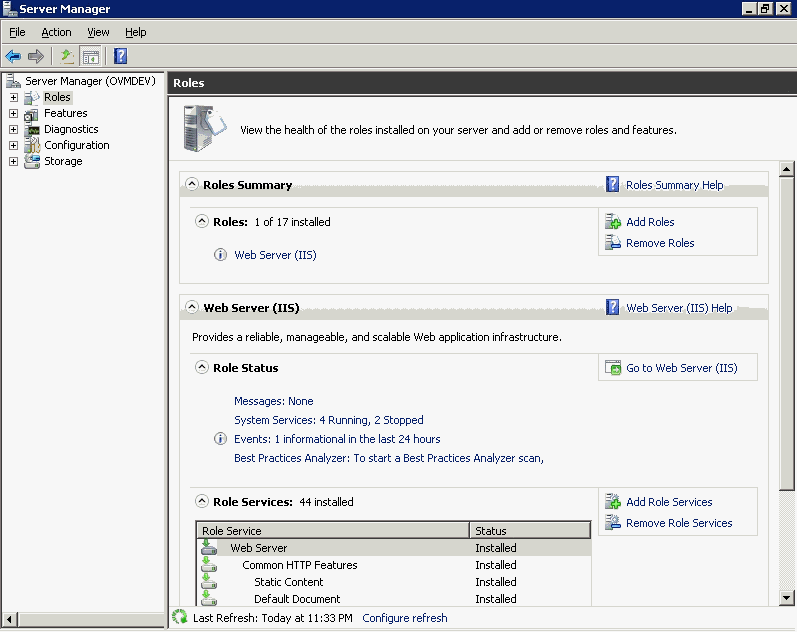
Task: Click the Status column header
Action: [530, 530]
